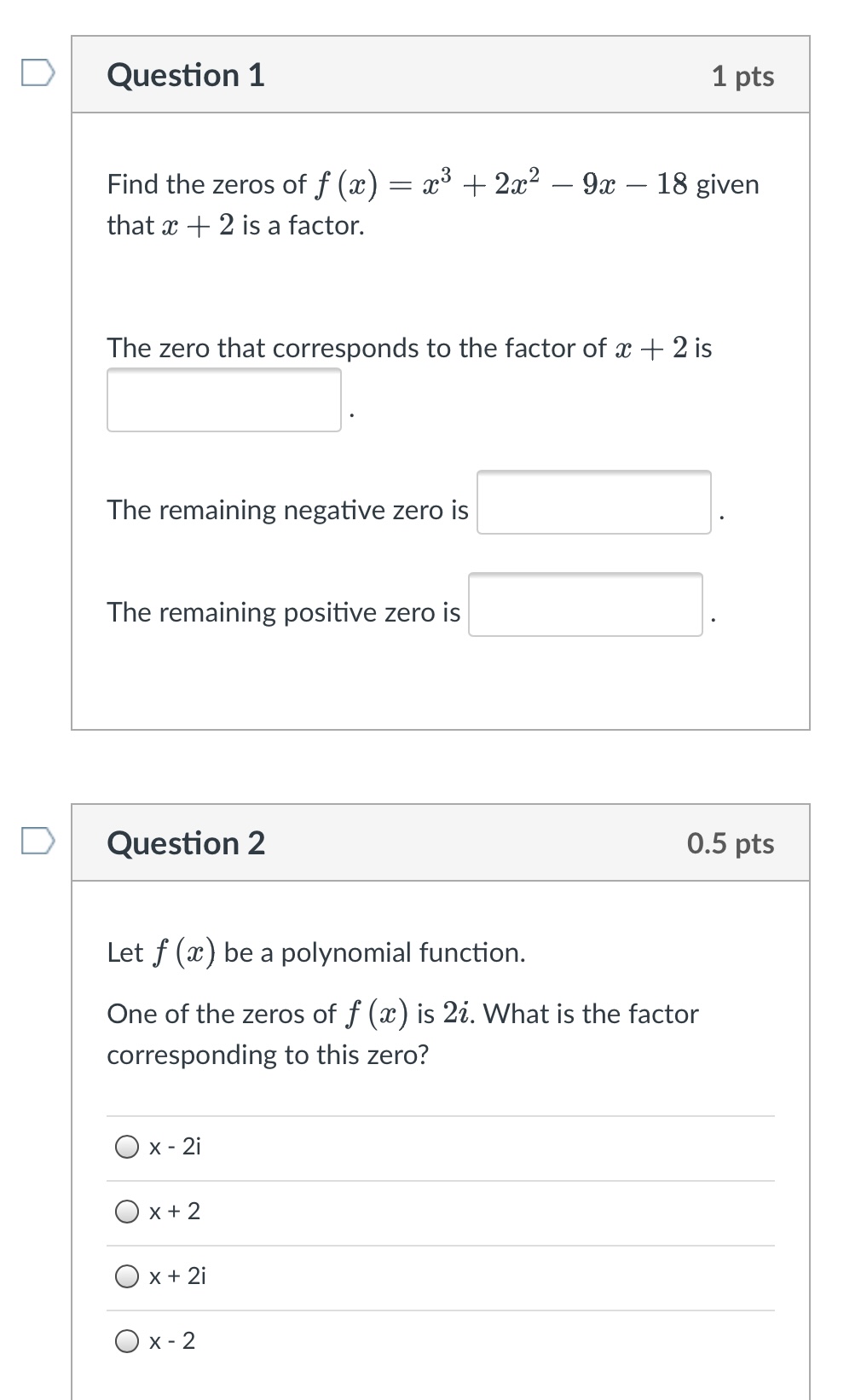
Task: Click the Question 1 title text
Action: coord(184,75)
